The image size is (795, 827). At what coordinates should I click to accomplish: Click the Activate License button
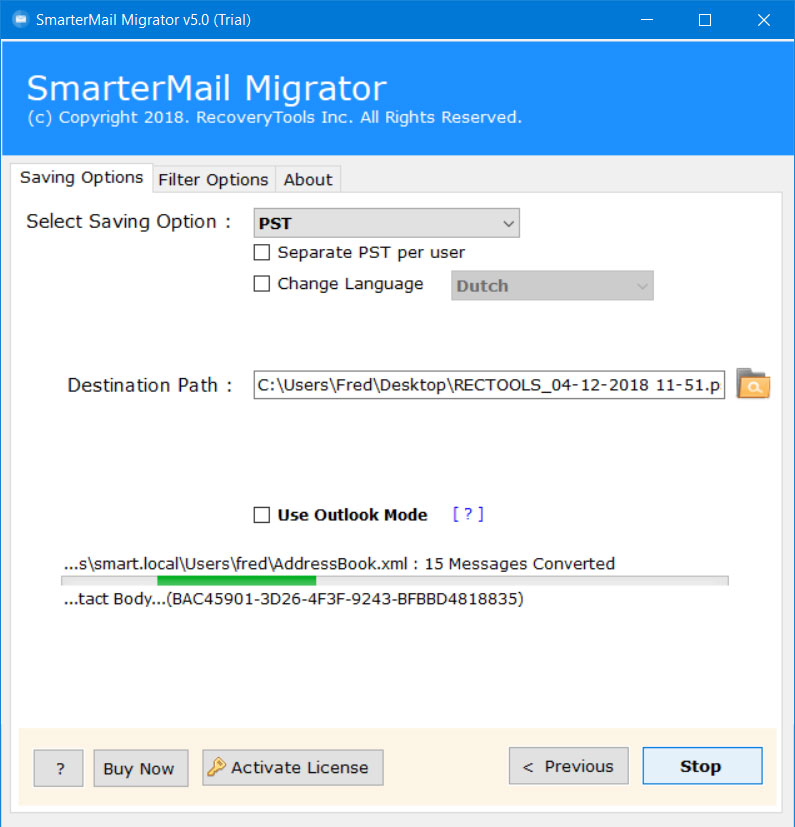click(x=293, y=767)
